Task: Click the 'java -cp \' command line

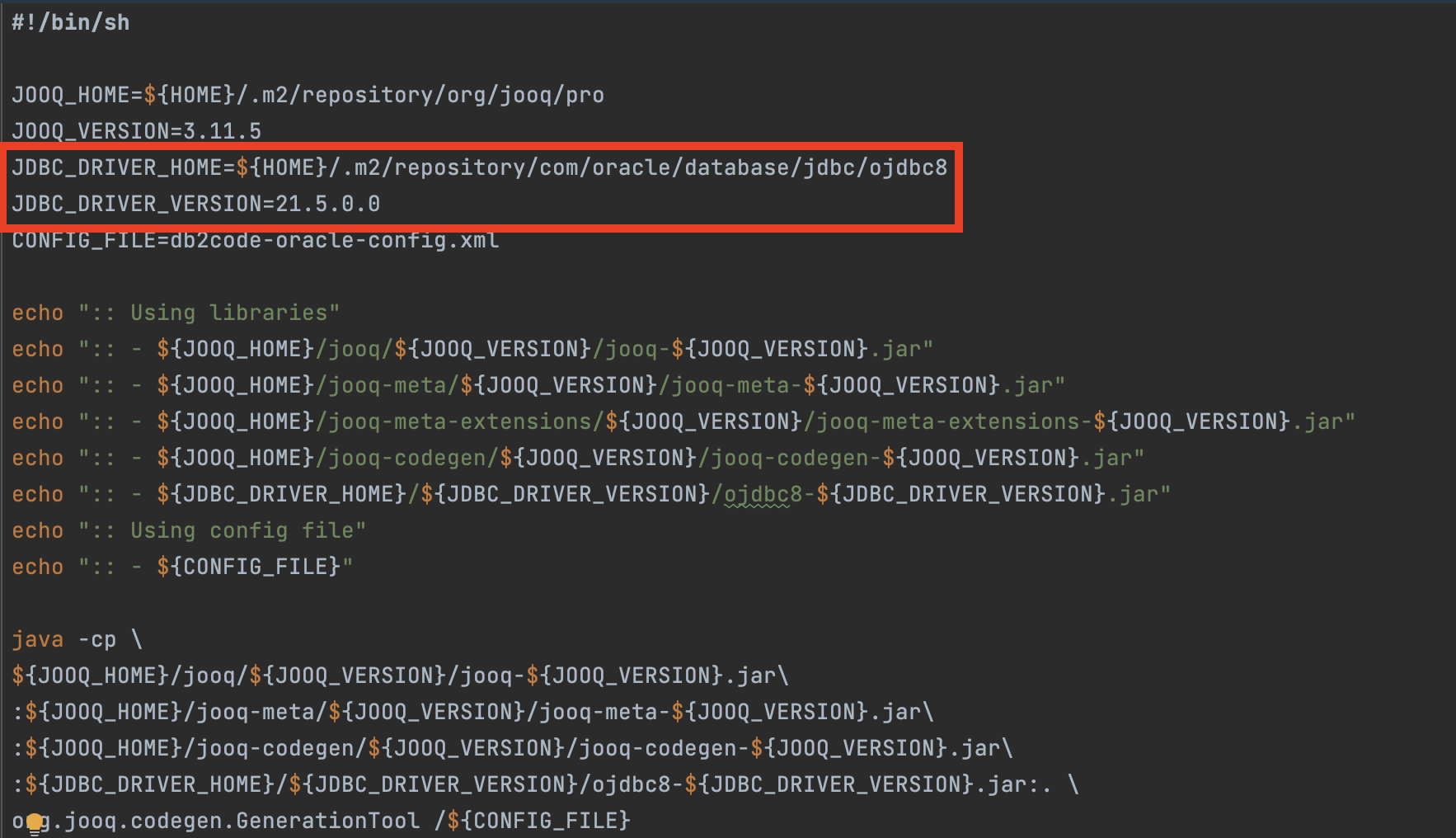Action: coord(77,639)
